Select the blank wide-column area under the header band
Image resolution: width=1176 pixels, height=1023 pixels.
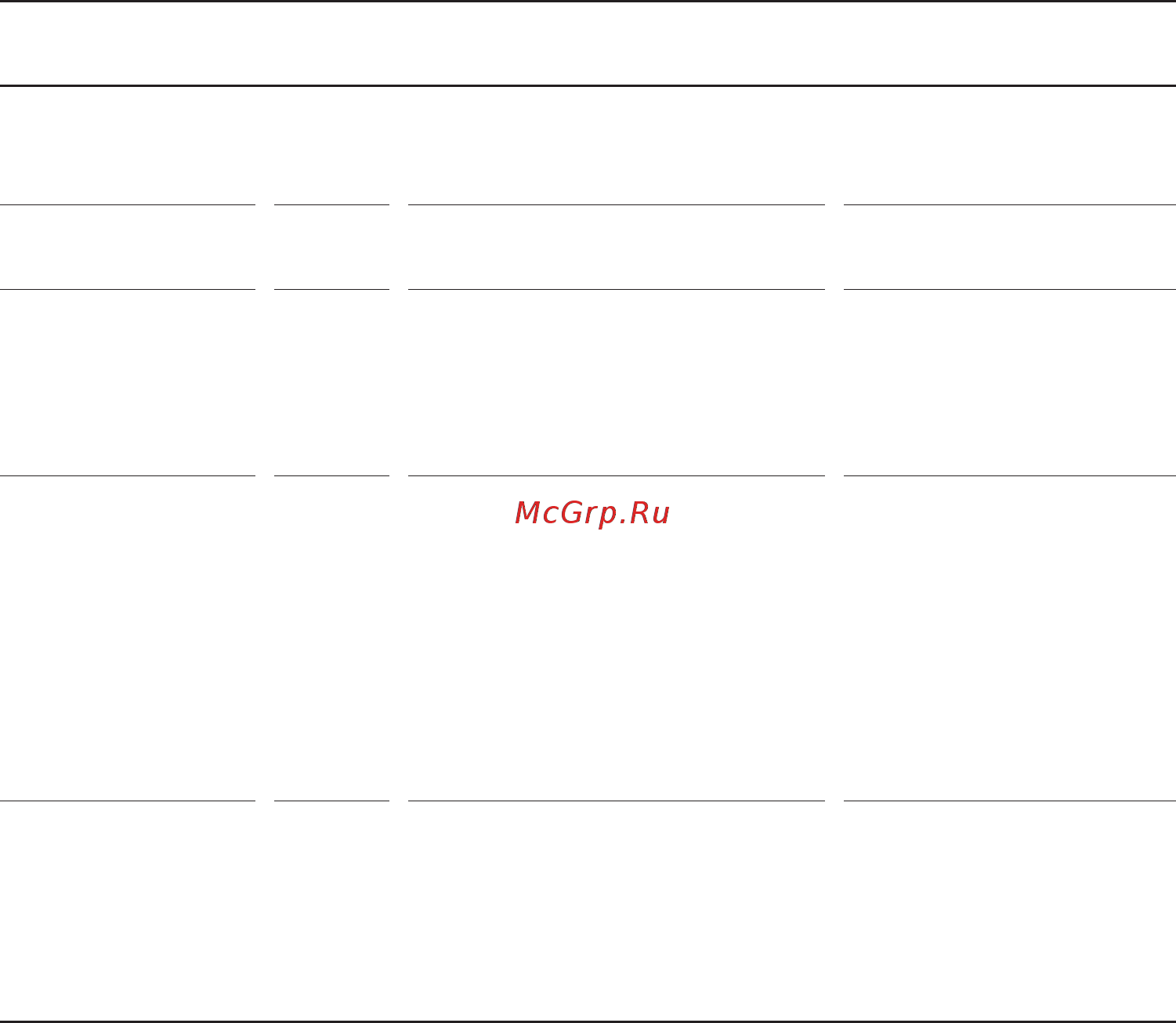[x=617, y=145]
